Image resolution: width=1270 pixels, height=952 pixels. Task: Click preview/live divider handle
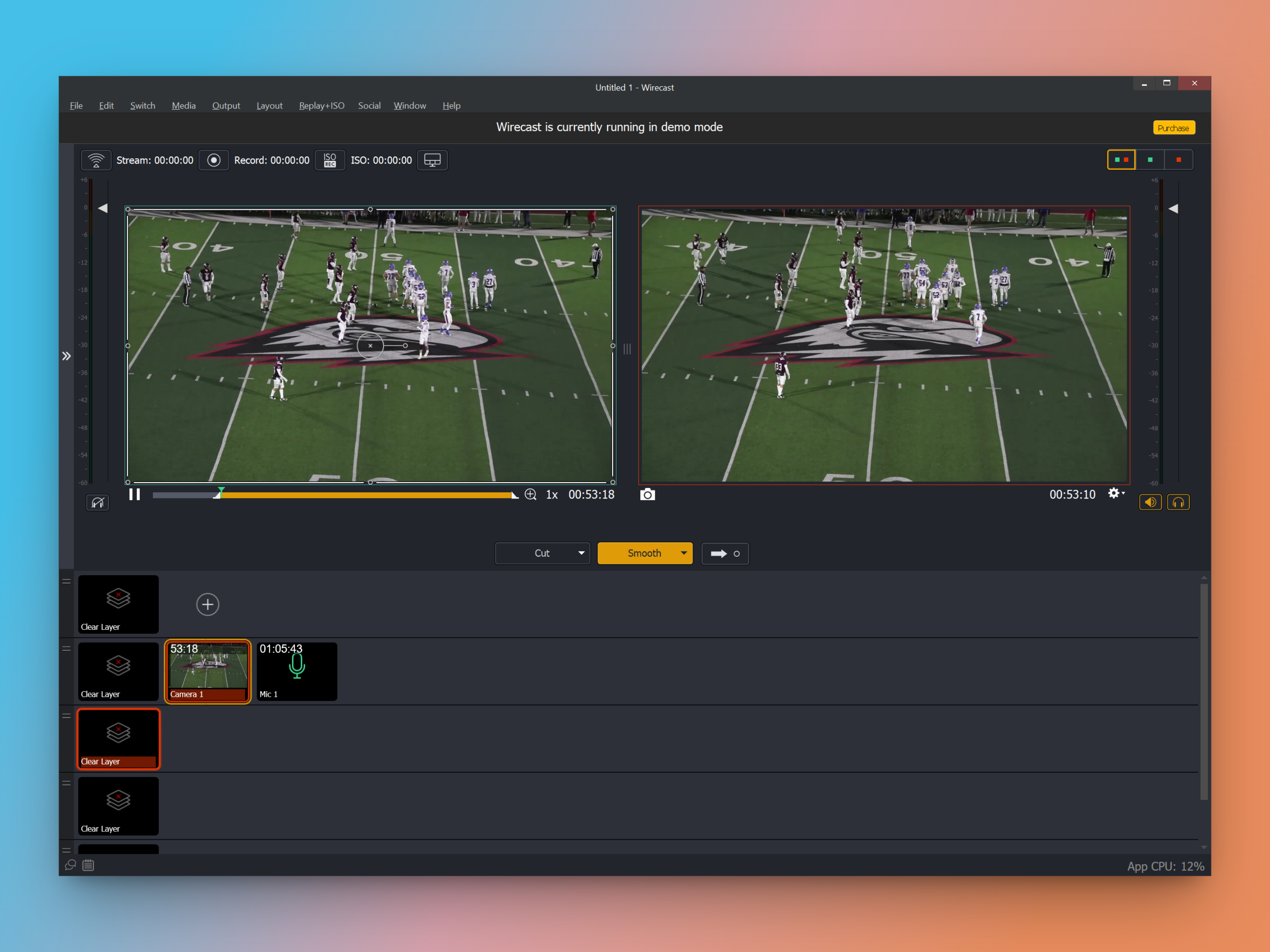[x=627, y=349]
